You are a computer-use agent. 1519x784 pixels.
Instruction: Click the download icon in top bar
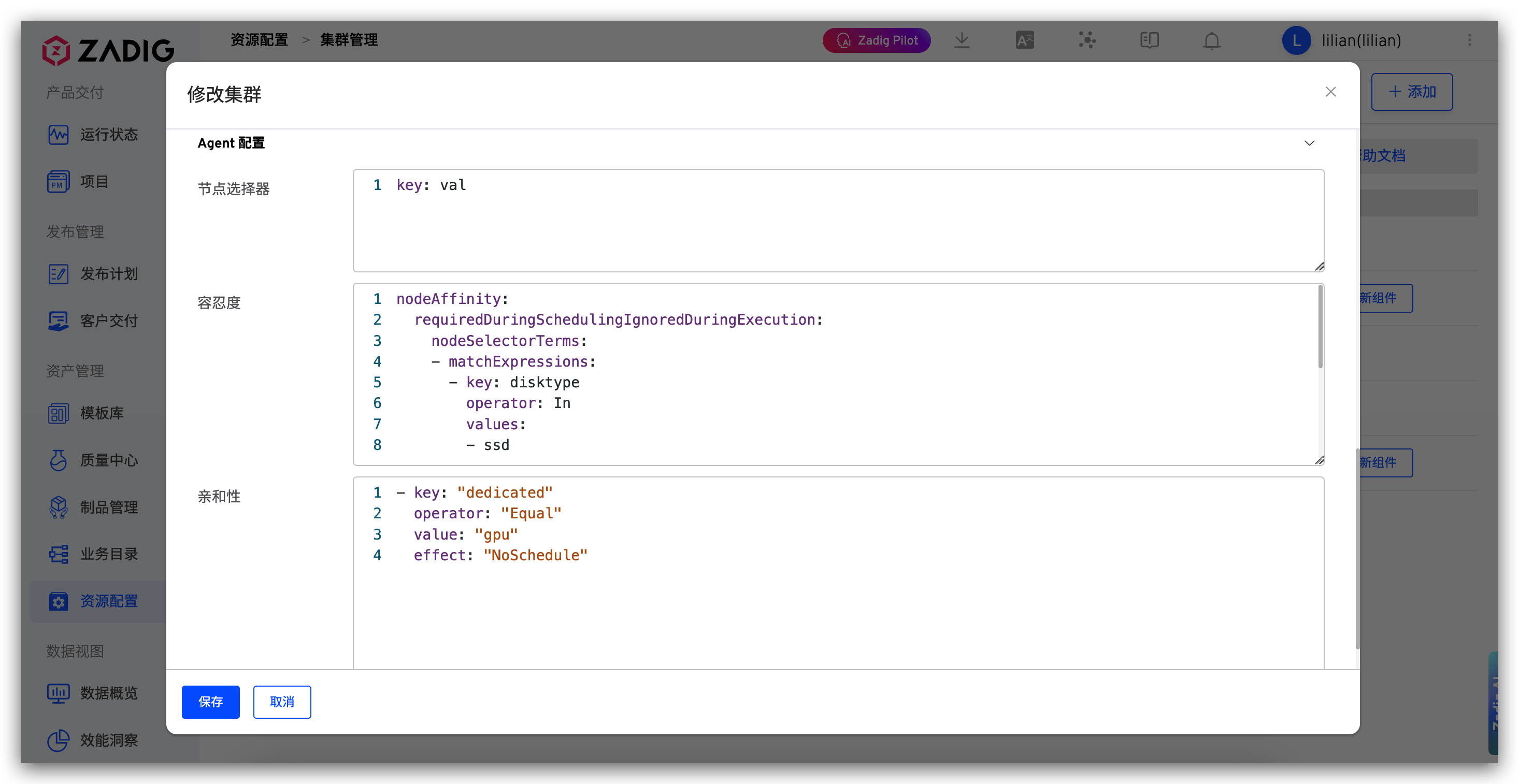pos(962,40)
